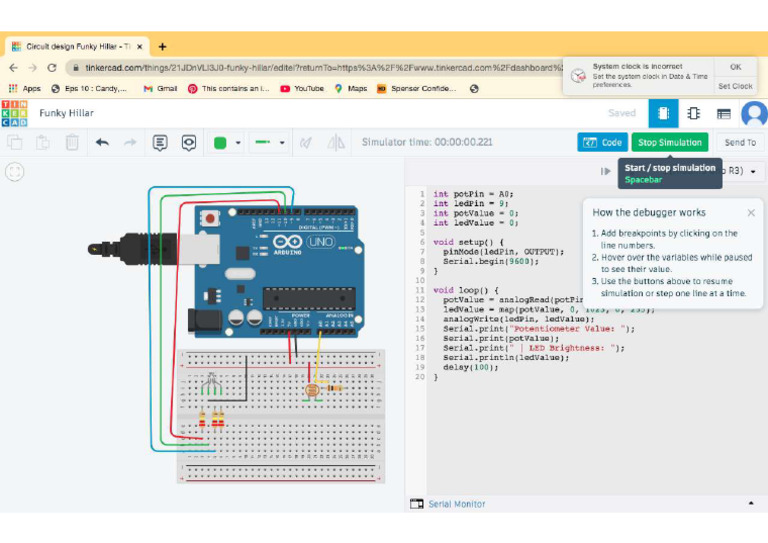Click Stop Simulation button

click(x=670, y=142)
